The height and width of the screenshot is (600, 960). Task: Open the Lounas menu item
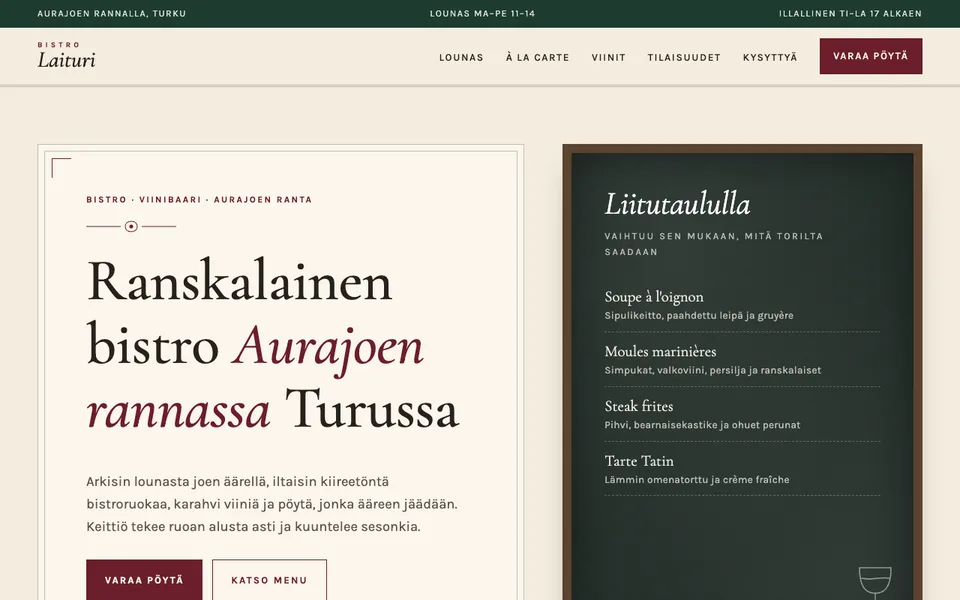point(461,58)
